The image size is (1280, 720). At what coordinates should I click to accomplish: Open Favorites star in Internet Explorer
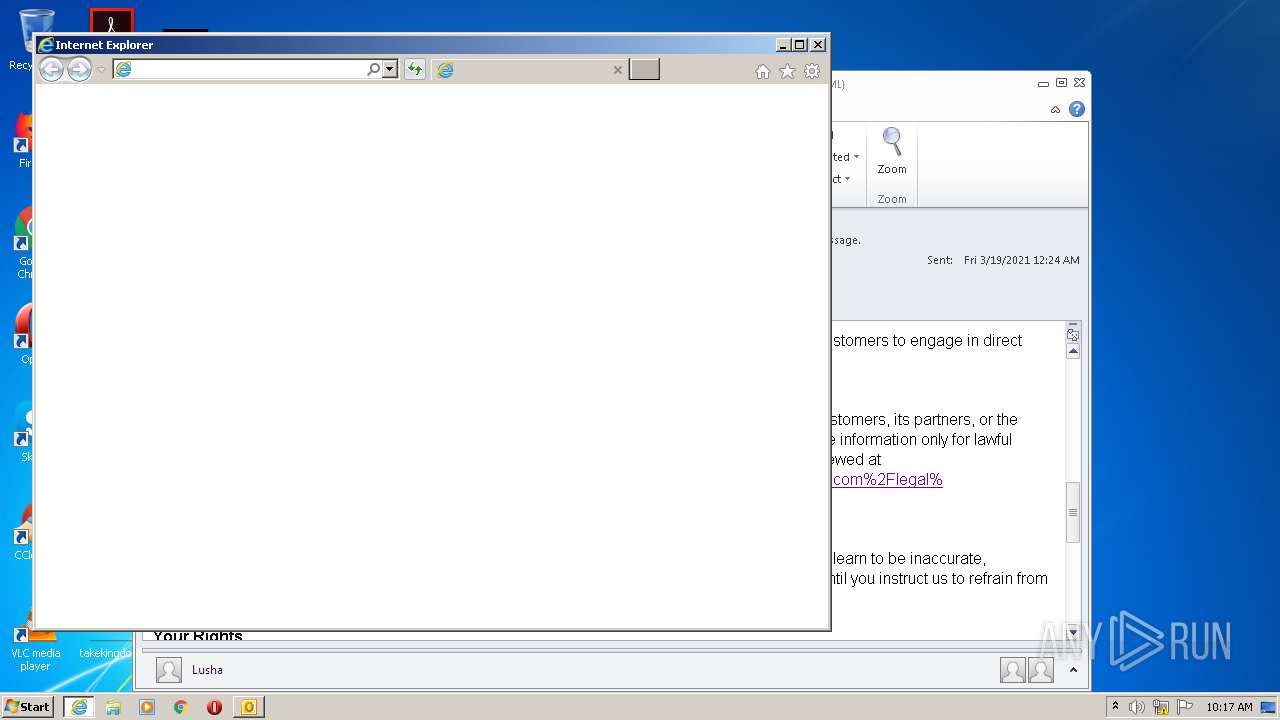(787, 71)
